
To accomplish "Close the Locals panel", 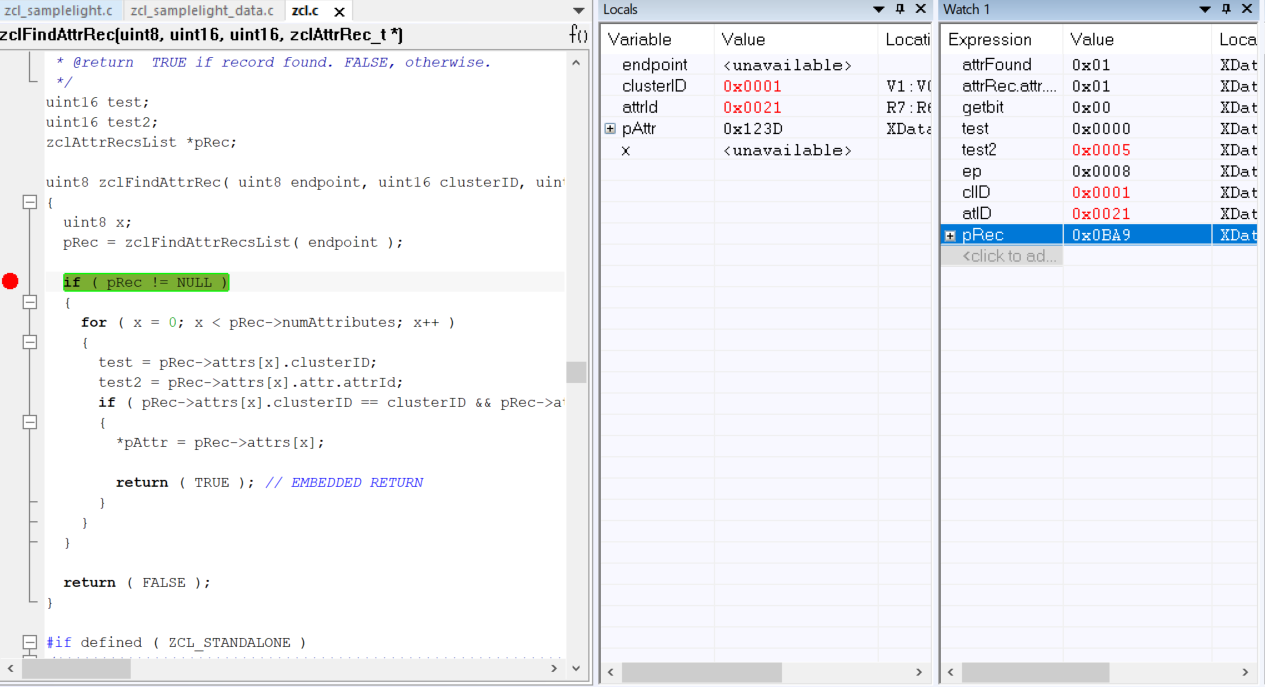I will (921, 9).
